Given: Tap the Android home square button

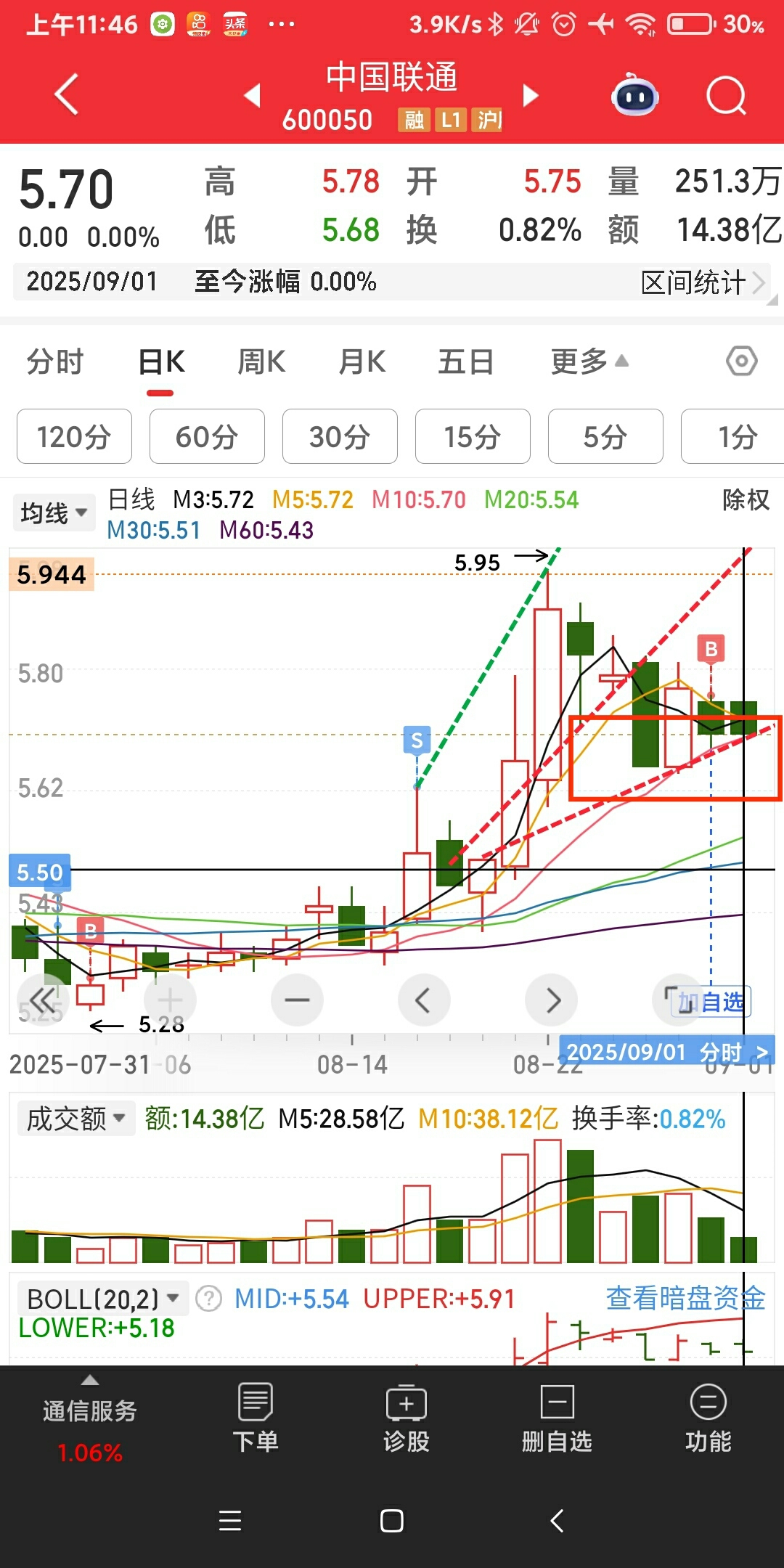Looking at the screenshot, I should click(x=392, y=1521).
